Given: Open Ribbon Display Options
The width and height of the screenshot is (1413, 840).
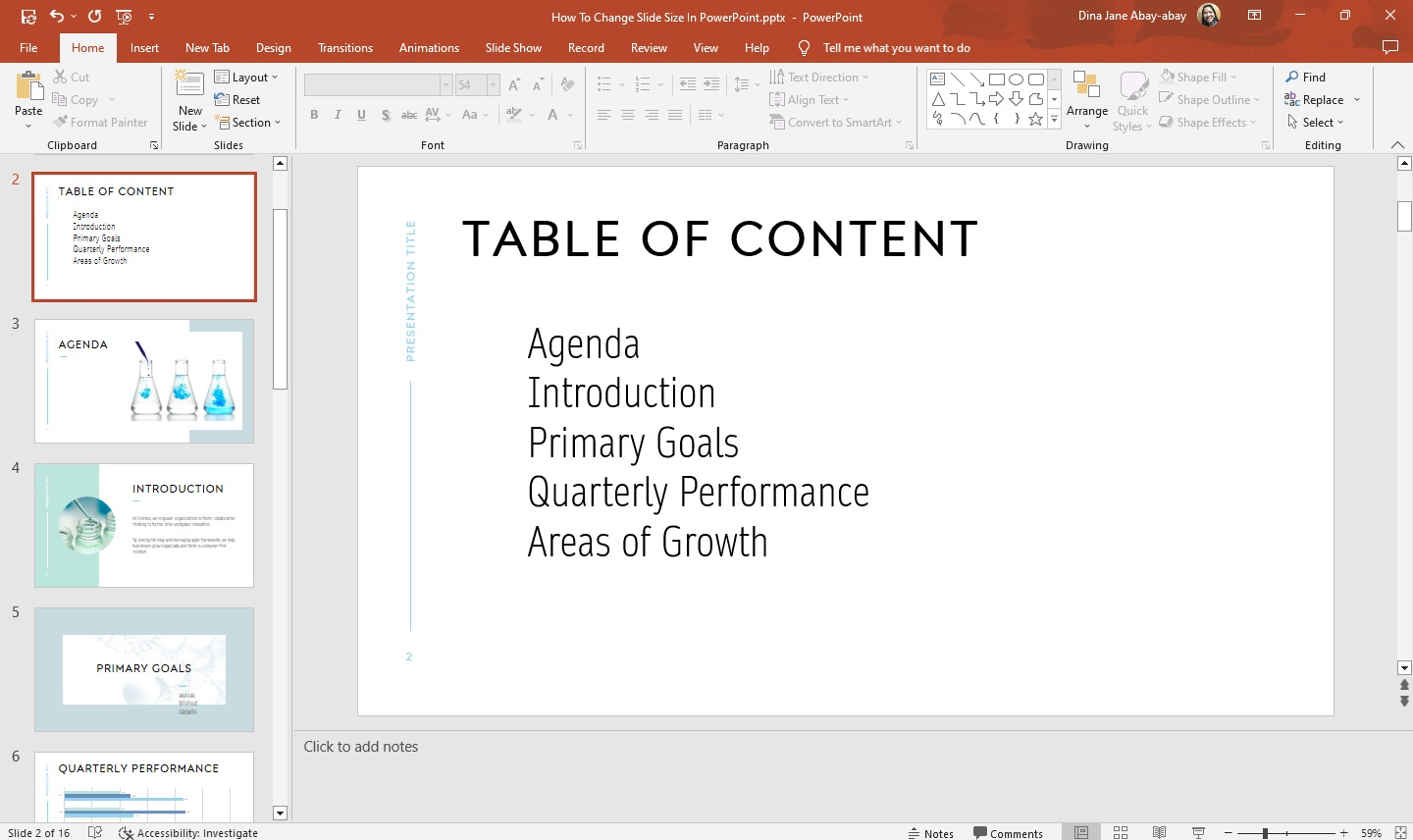Looking at the screenshot, I should 1254,16.
